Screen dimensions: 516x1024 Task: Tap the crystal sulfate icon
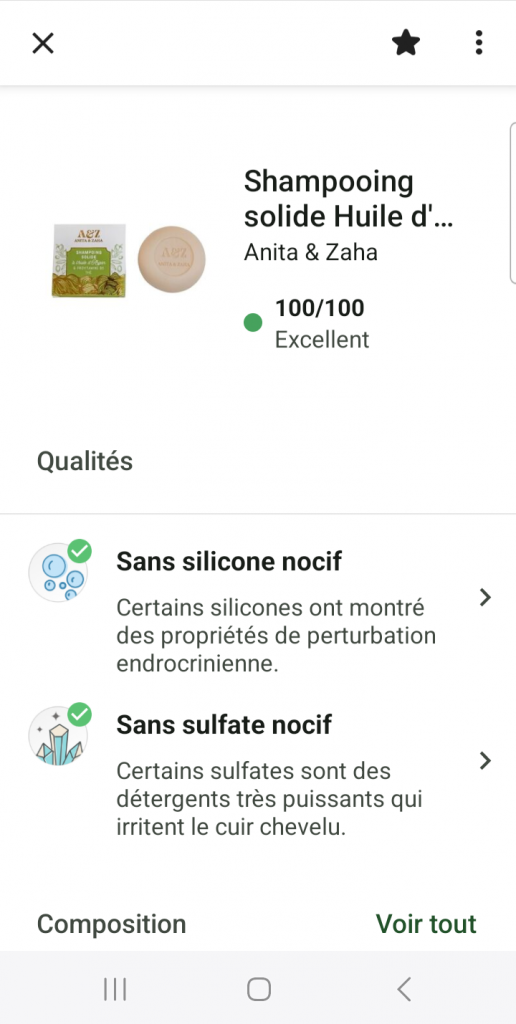(59, 735)
